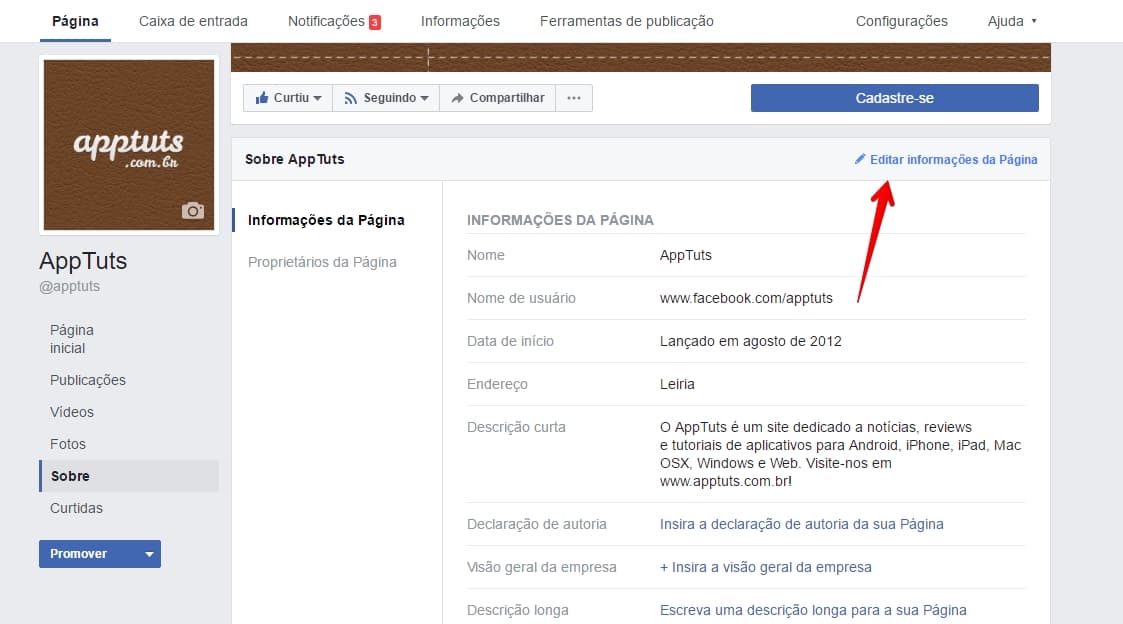Select Publicações in left sidebar
The image size is (1123, 624).
87,380
